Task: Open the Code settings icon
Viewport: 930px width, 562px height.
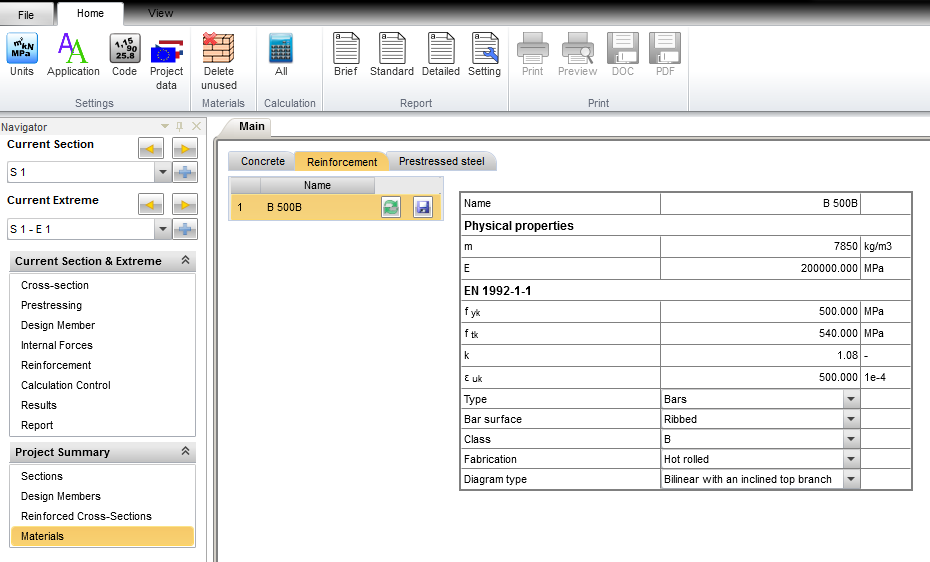Action: (x=125, y=55)
